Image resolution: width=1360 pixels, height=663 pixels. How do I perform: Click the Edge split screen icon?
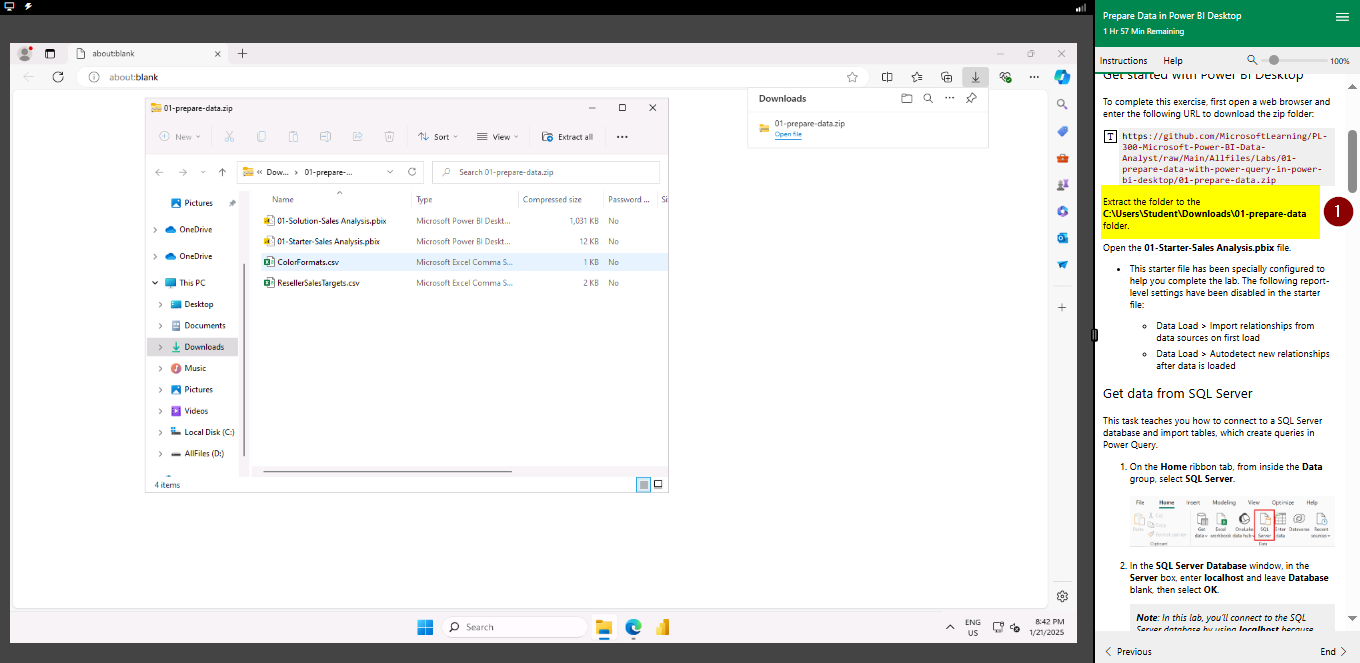(887, 77)
